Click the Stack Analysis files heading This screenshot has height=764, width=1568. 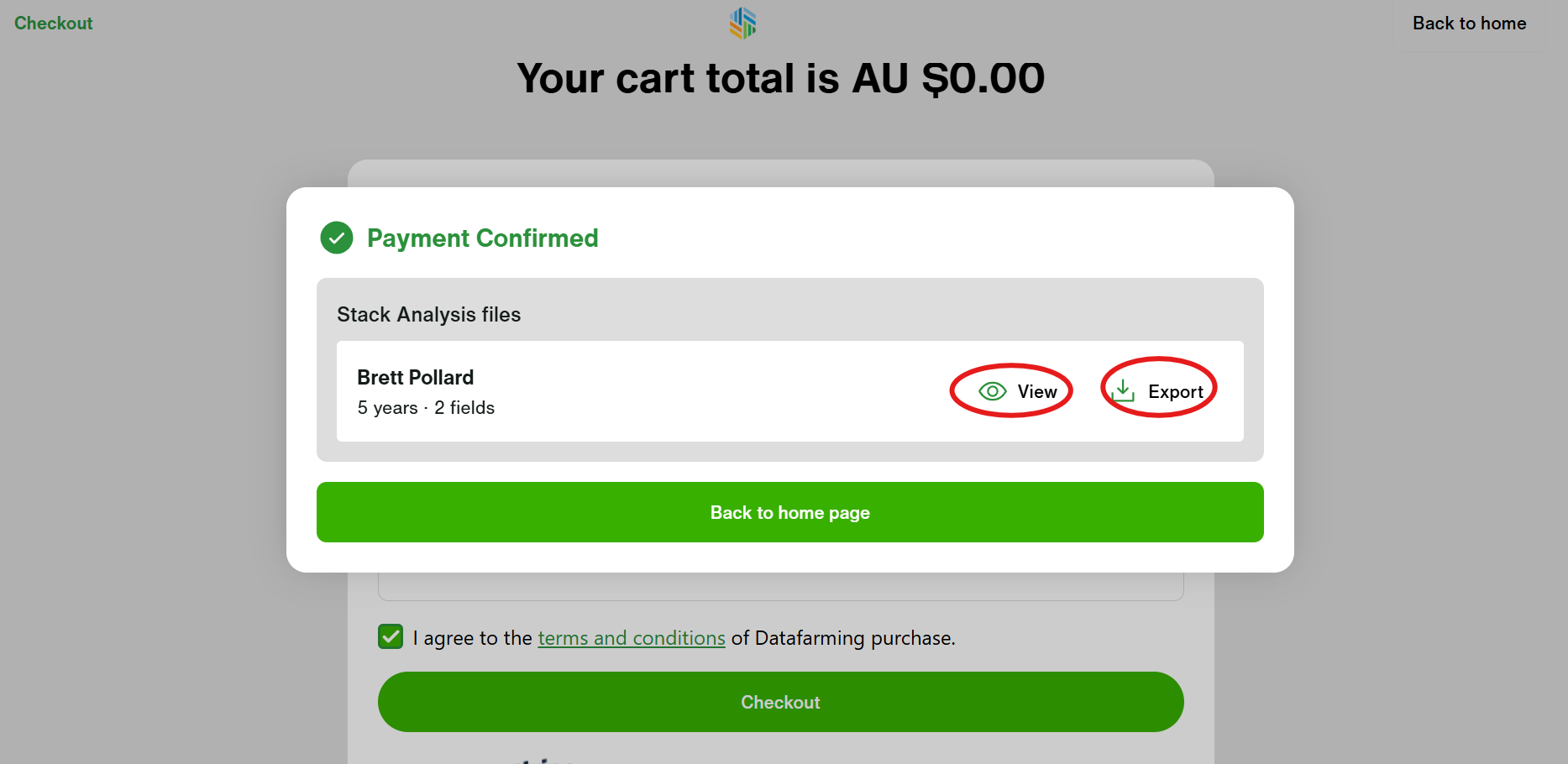pos(429,314)
